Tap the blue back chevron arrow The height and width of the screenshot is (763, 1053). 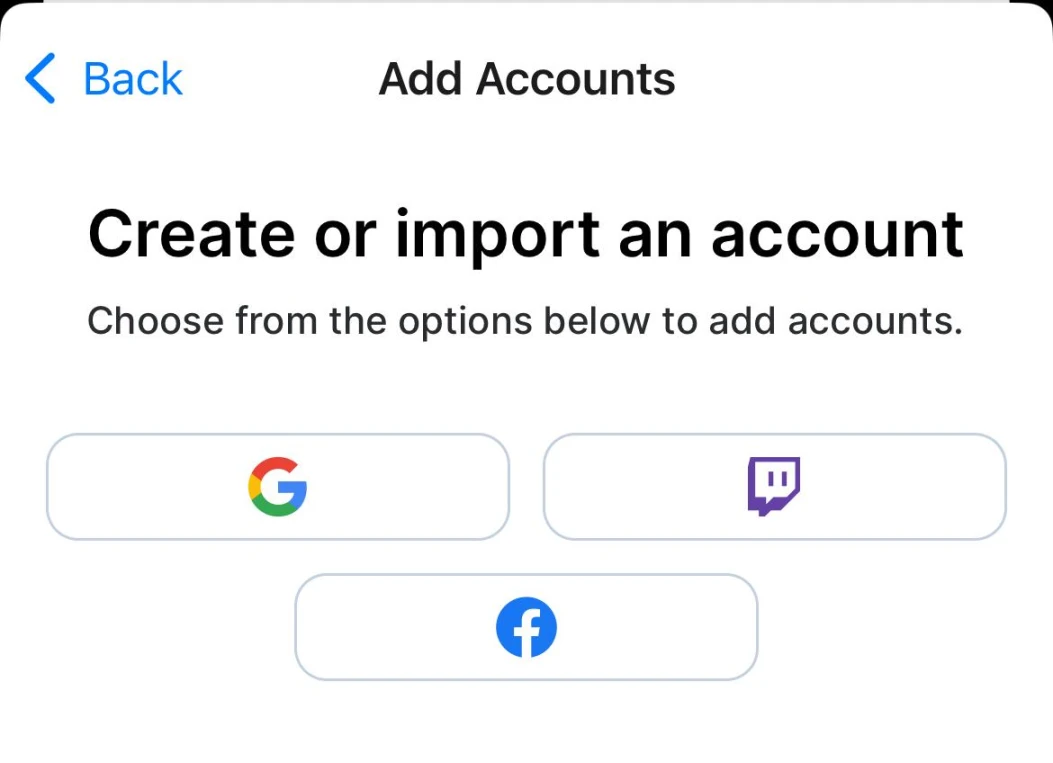(41, 79)
